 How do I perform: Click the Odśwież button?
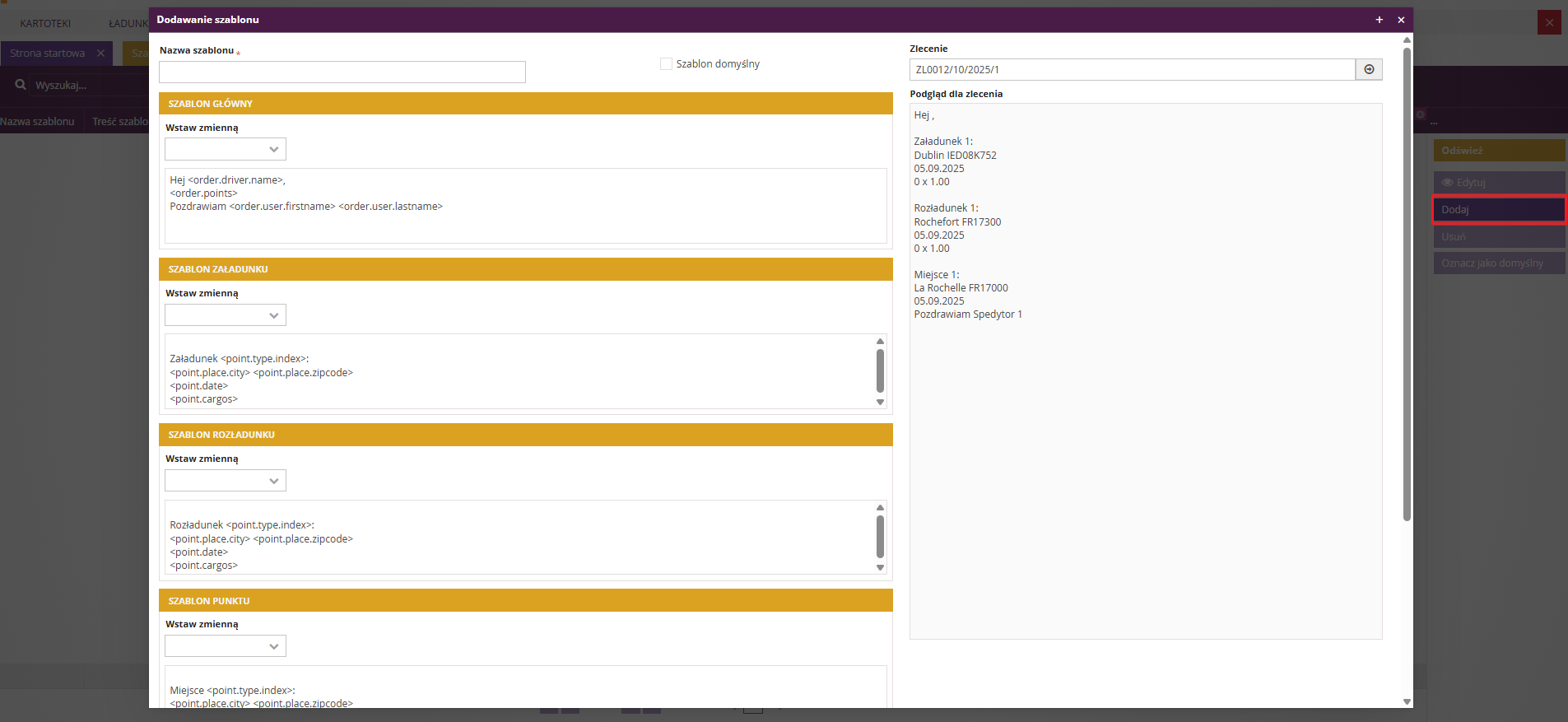tap(1499, 151)
